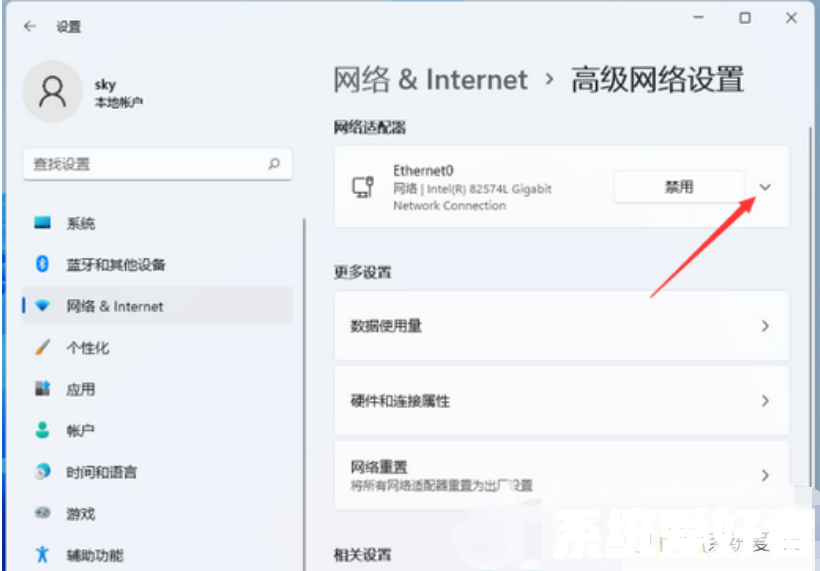Viewport: 820px width, 571px height.
Task: Select 网络 & Internet in sidebar
Action: [x=114, y=306]
